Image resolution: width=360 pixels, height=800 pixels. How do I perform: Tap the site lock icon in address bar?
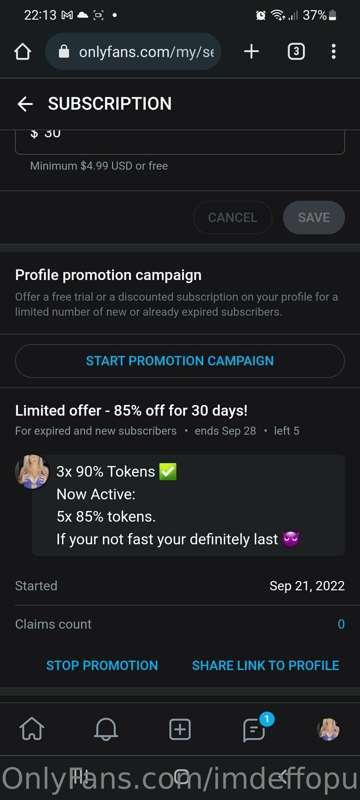pos(64,52)
